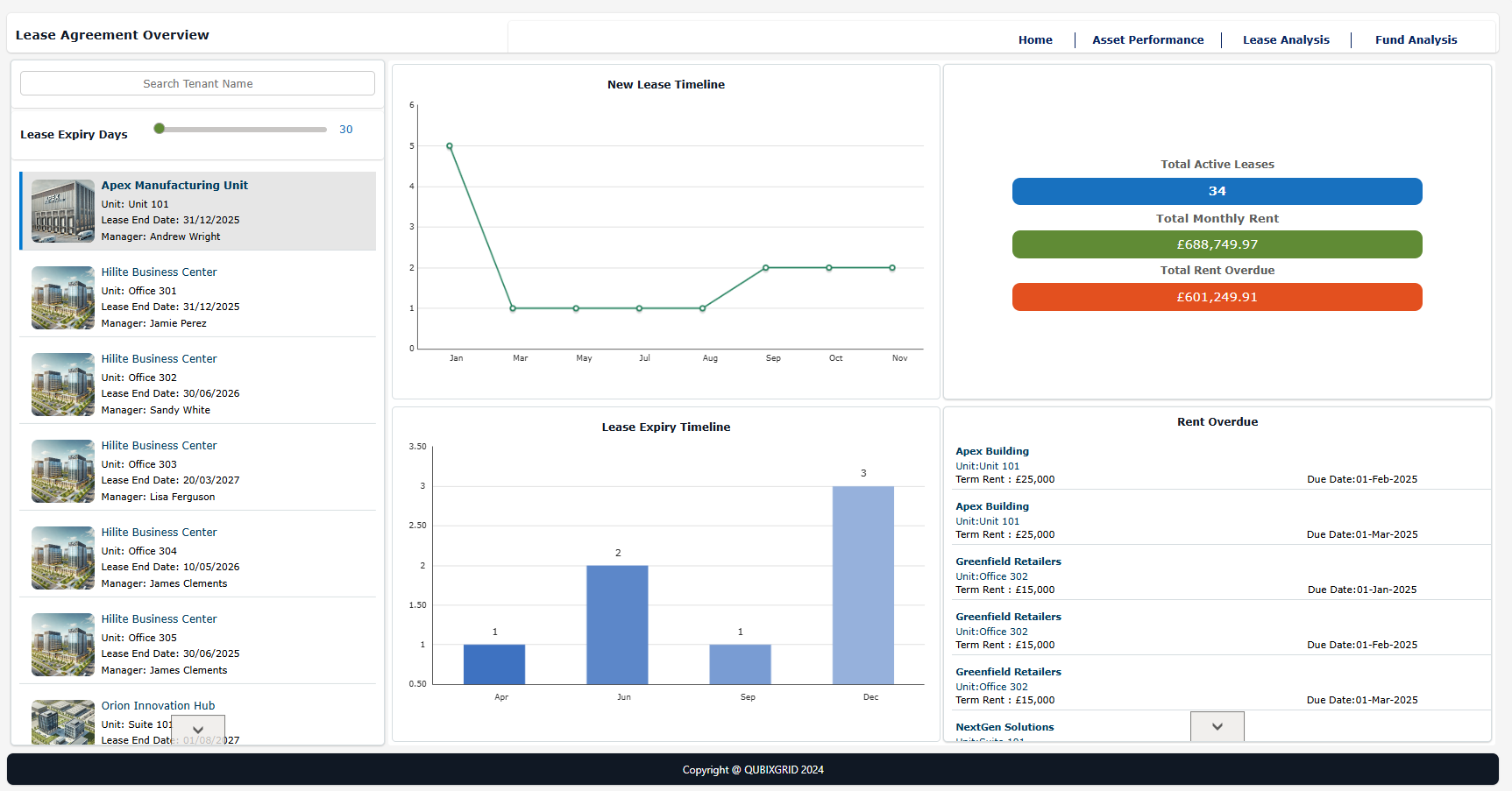Select the Hilite Business Center Office 302 link
This screenshot has height=791, width=1512.
(159, 358)
